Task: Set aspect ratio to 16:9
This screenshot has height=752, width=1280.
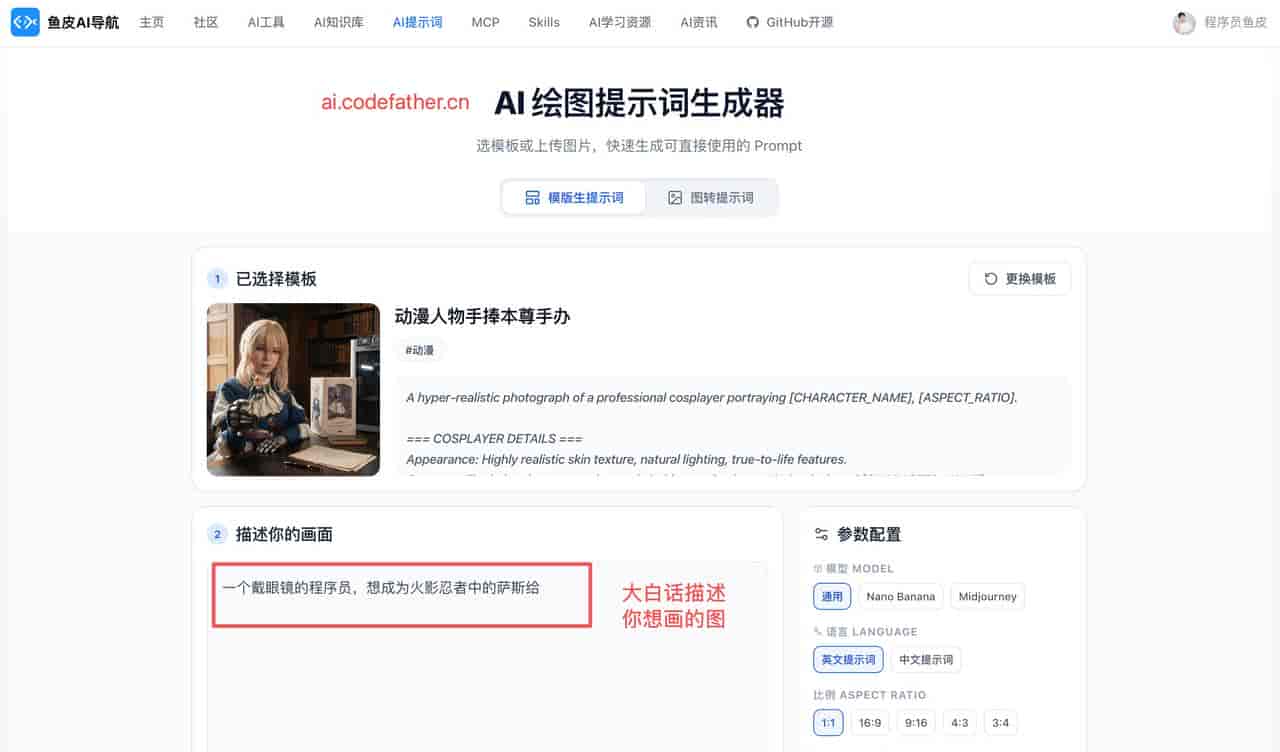Action: tap(870, 723)
